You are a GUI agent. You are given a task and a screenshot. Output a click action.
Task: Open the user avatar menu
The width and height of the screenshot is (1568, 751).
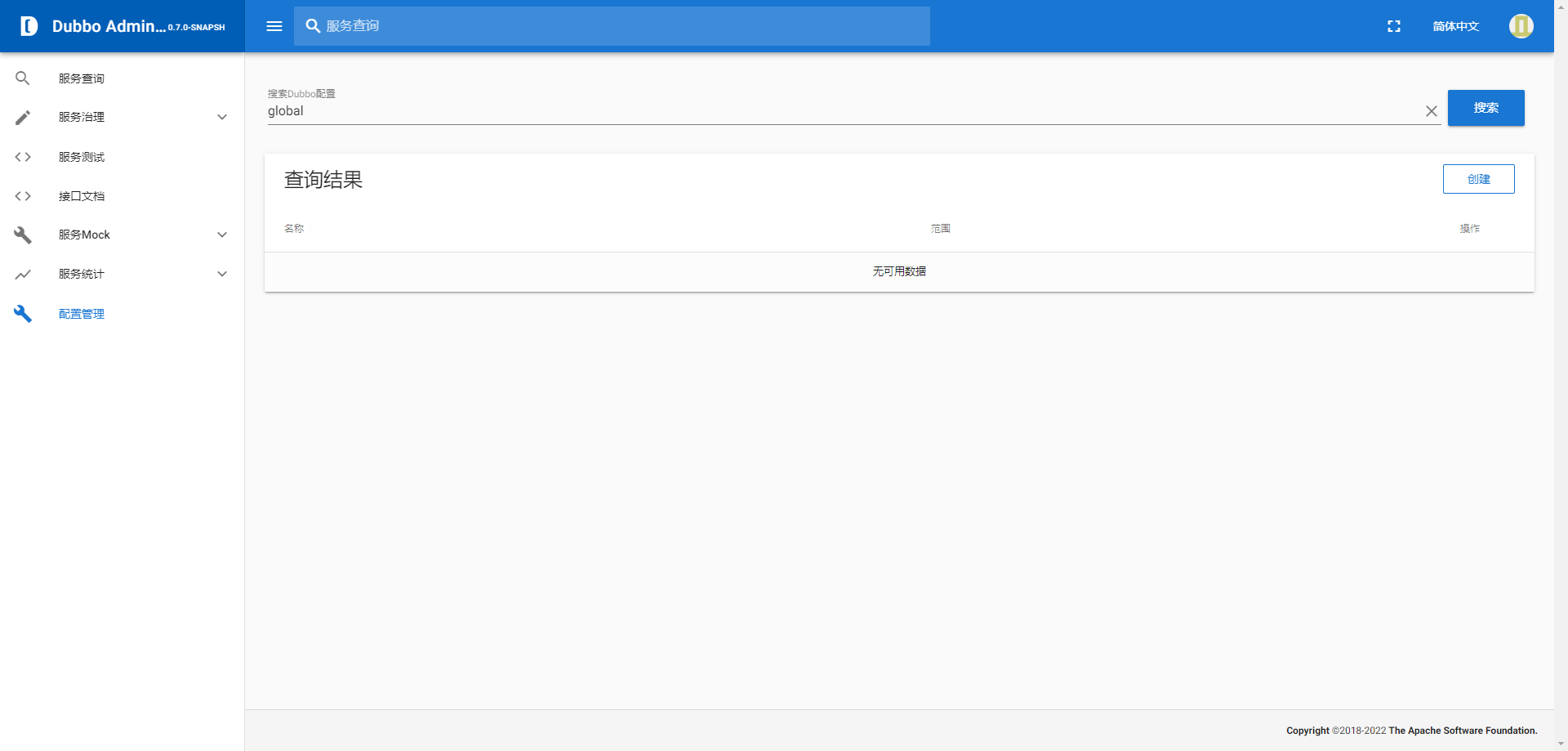pos(1521,26)
